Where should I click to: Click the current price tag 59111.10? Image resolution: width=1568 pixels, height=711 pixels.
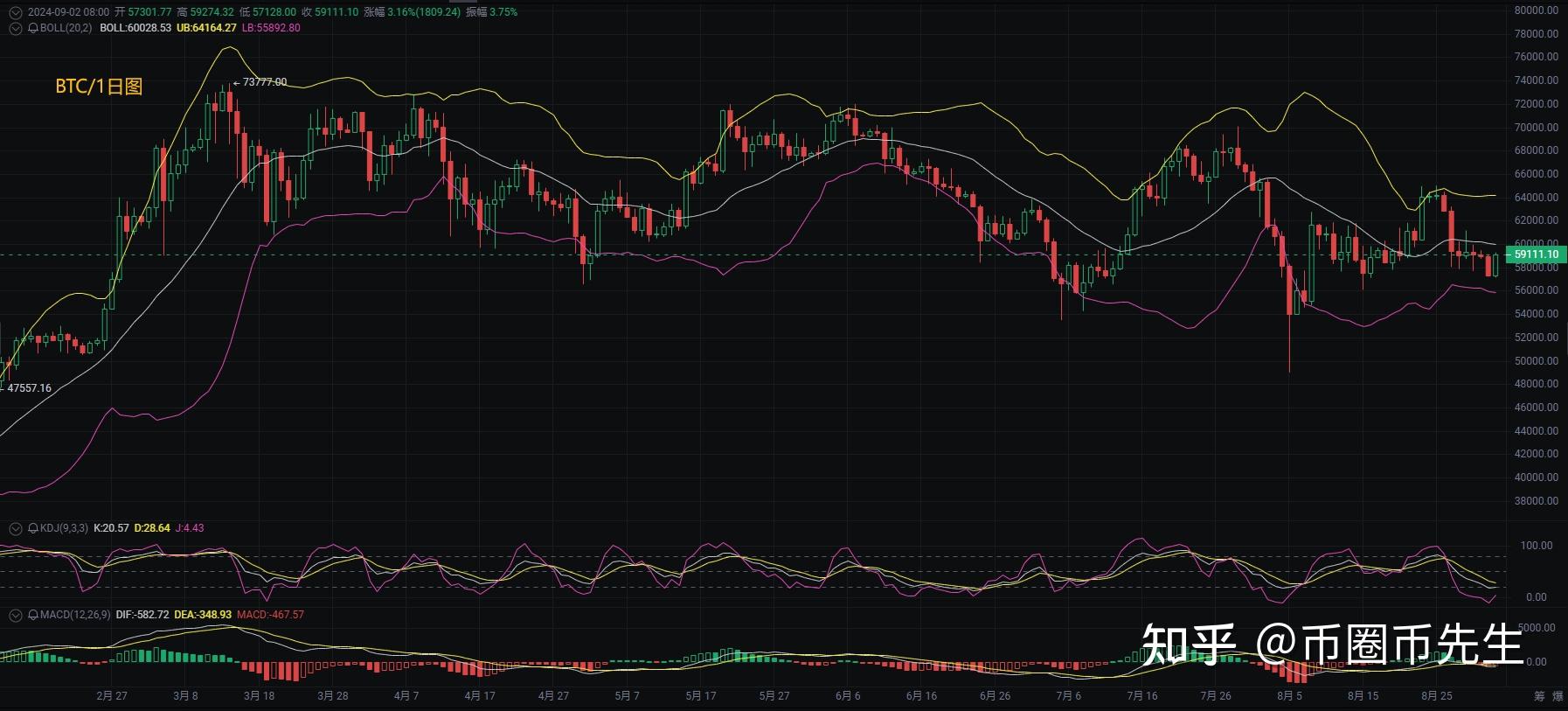[1536, 254]
